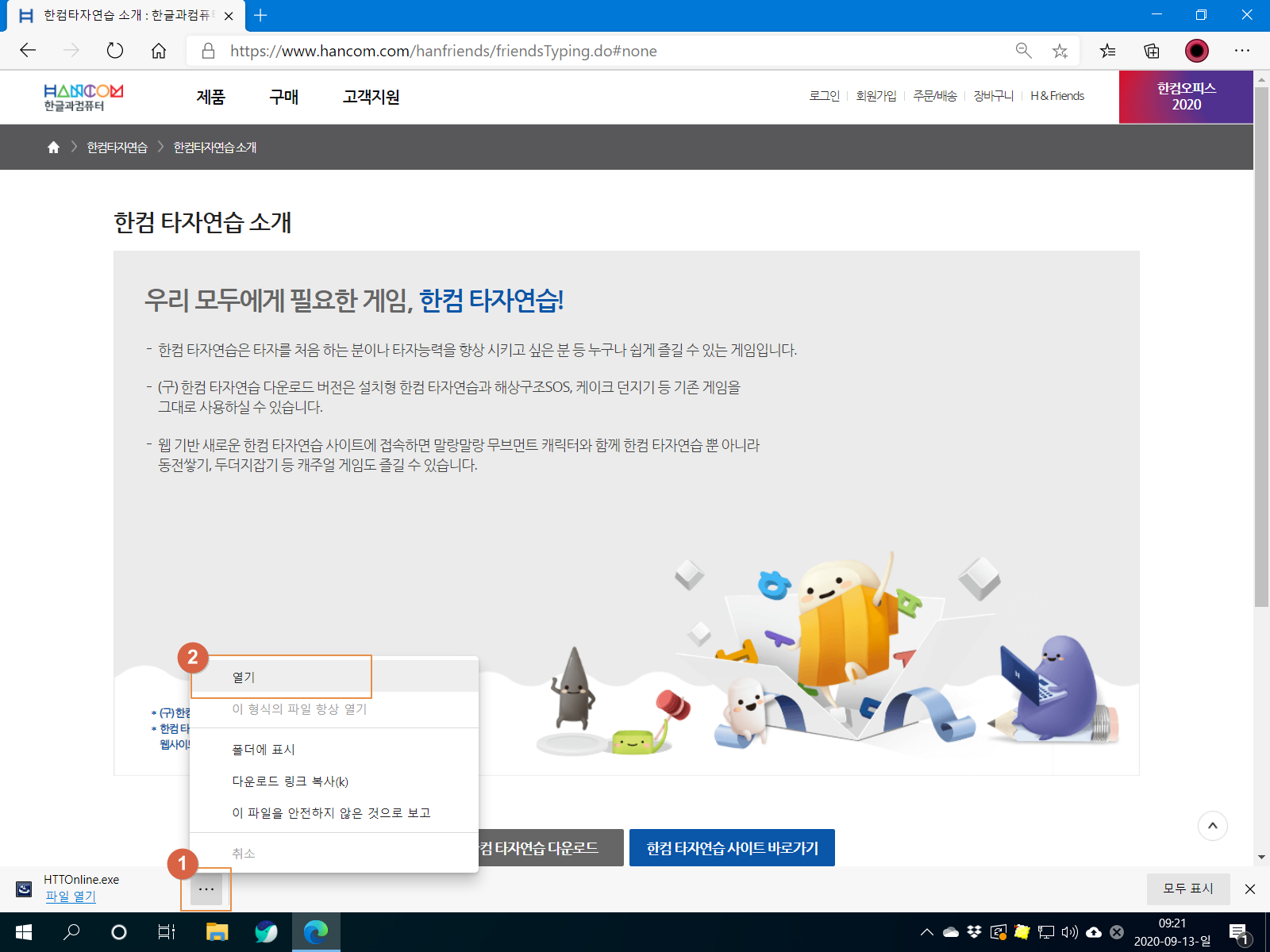The height and width of the screenshot is (952, 1270).
Task: Click the page scrollbar down arrow
Action: (1261, 858)
